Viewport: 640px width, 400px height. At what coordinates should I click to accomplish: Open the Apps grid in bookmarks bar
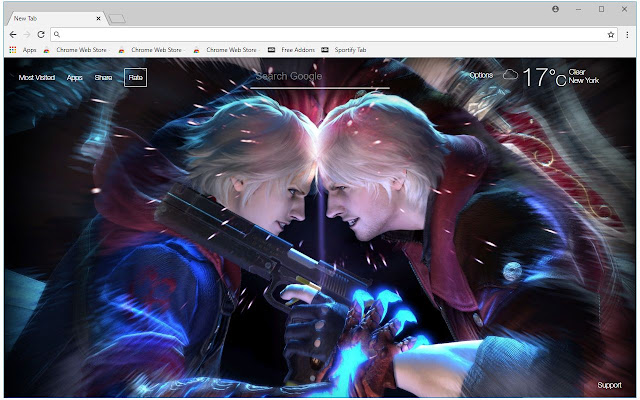tap(23, 50)
